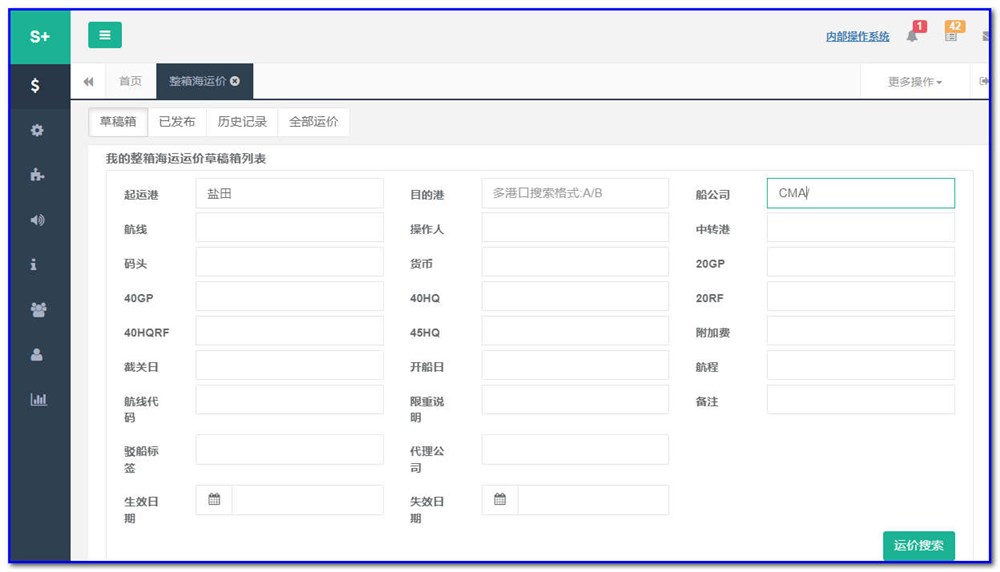This screenshot has width=1000, height=572.
Task: Open the group users sidebar icon
Action: coord(38,309)
